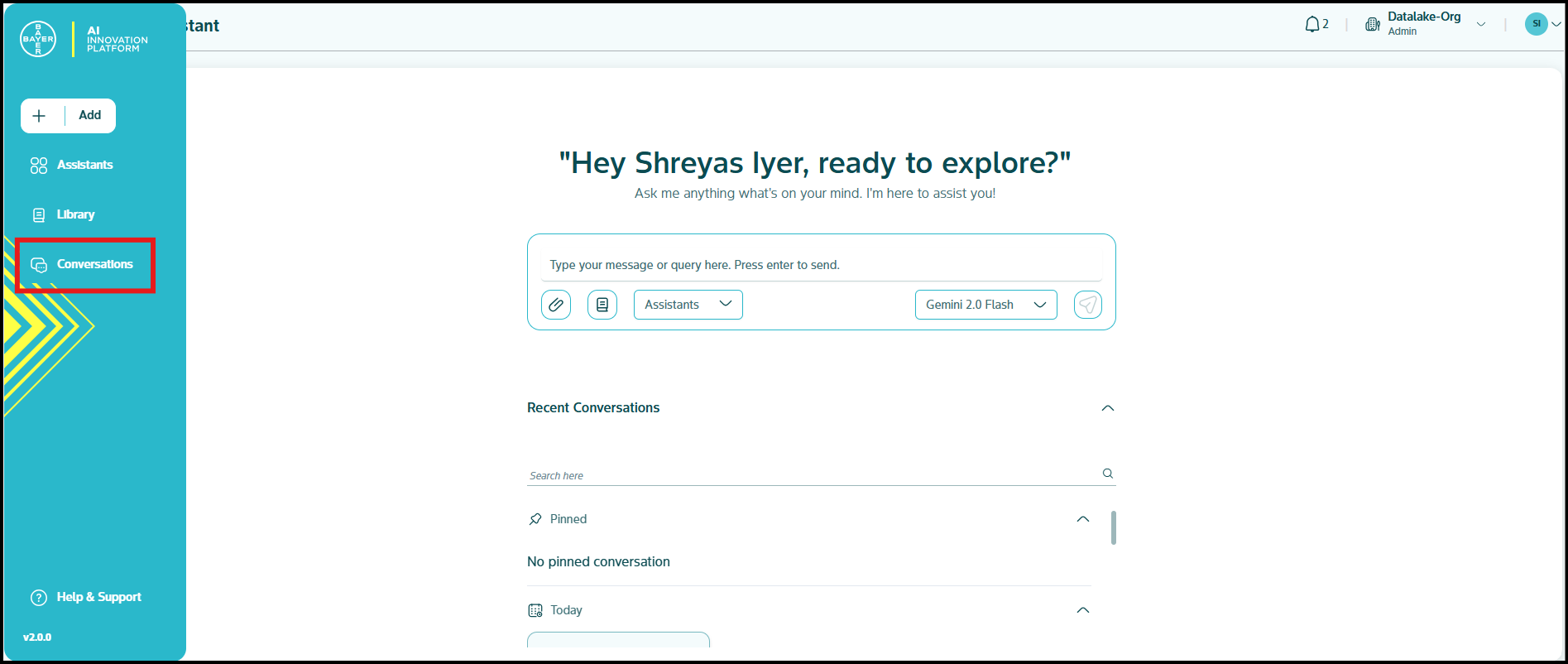Click the library document icon in message box
1568x664 pixels.
click(602, 305)
